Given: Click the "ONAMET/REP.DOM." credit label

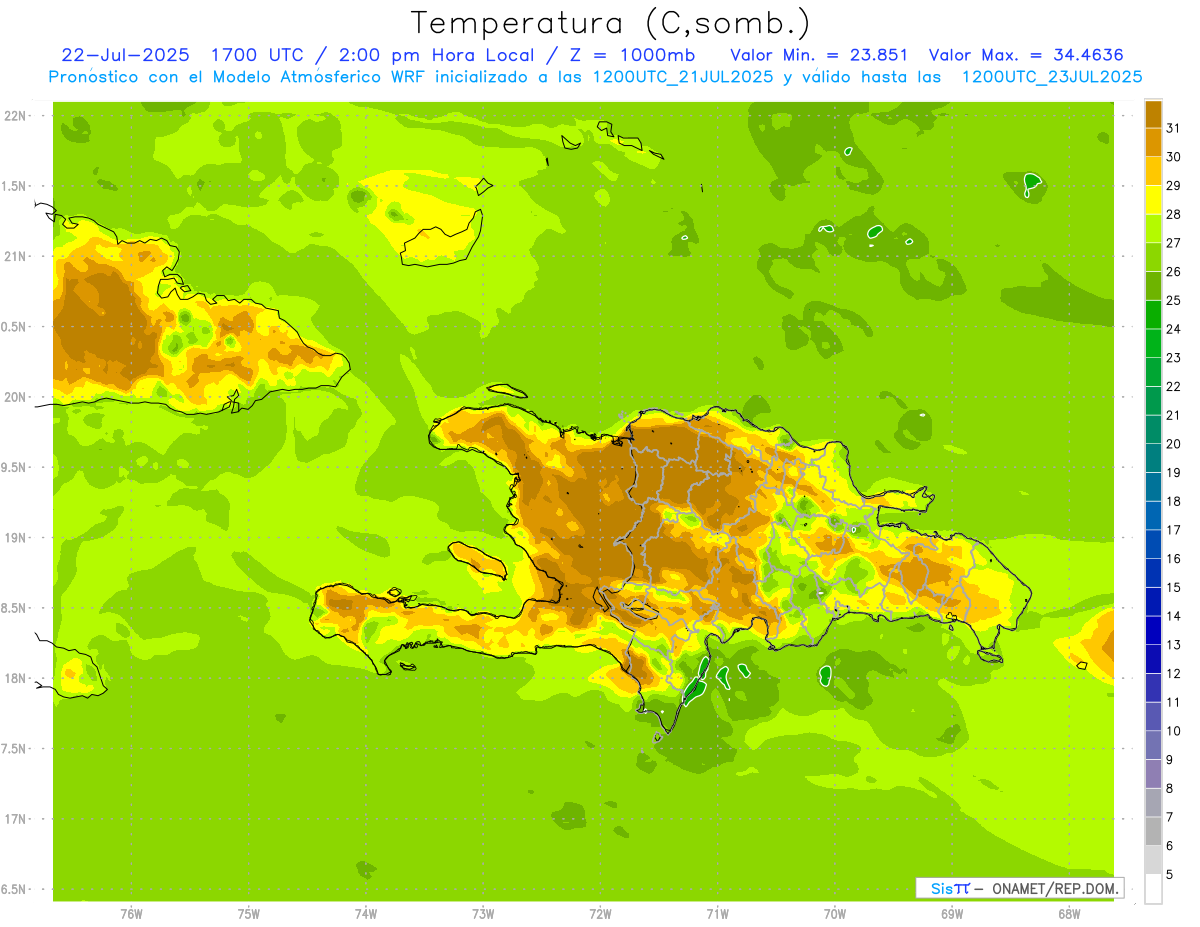Looking at the screenshot, I should coord(1055,888).
